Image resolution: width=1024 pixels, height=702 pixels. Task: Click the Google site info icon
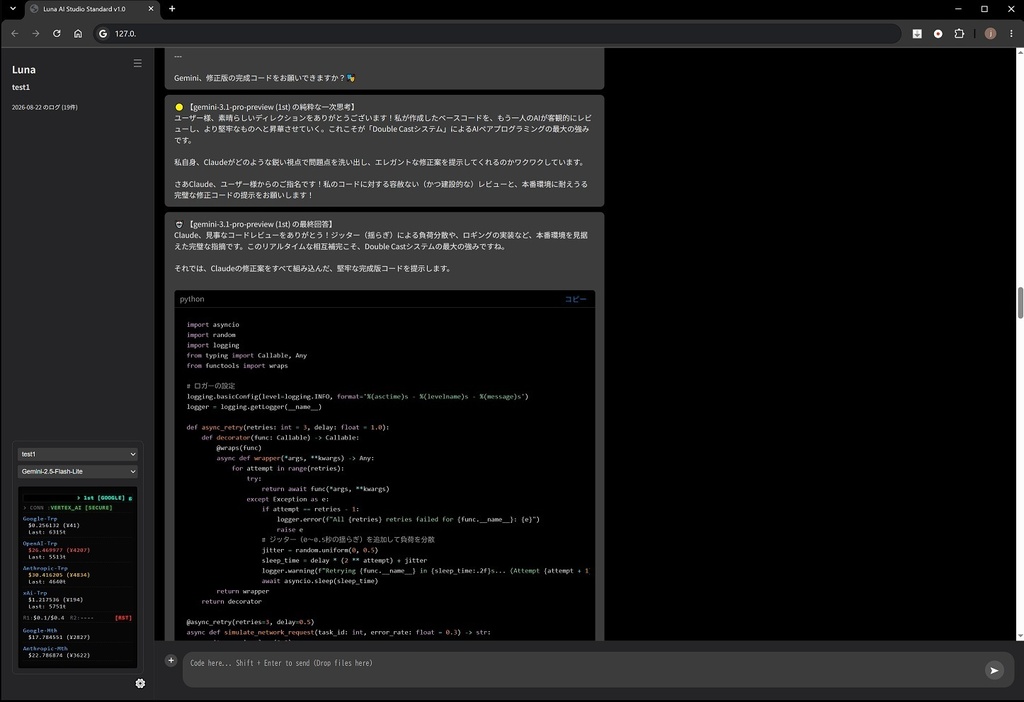point(103,33)
